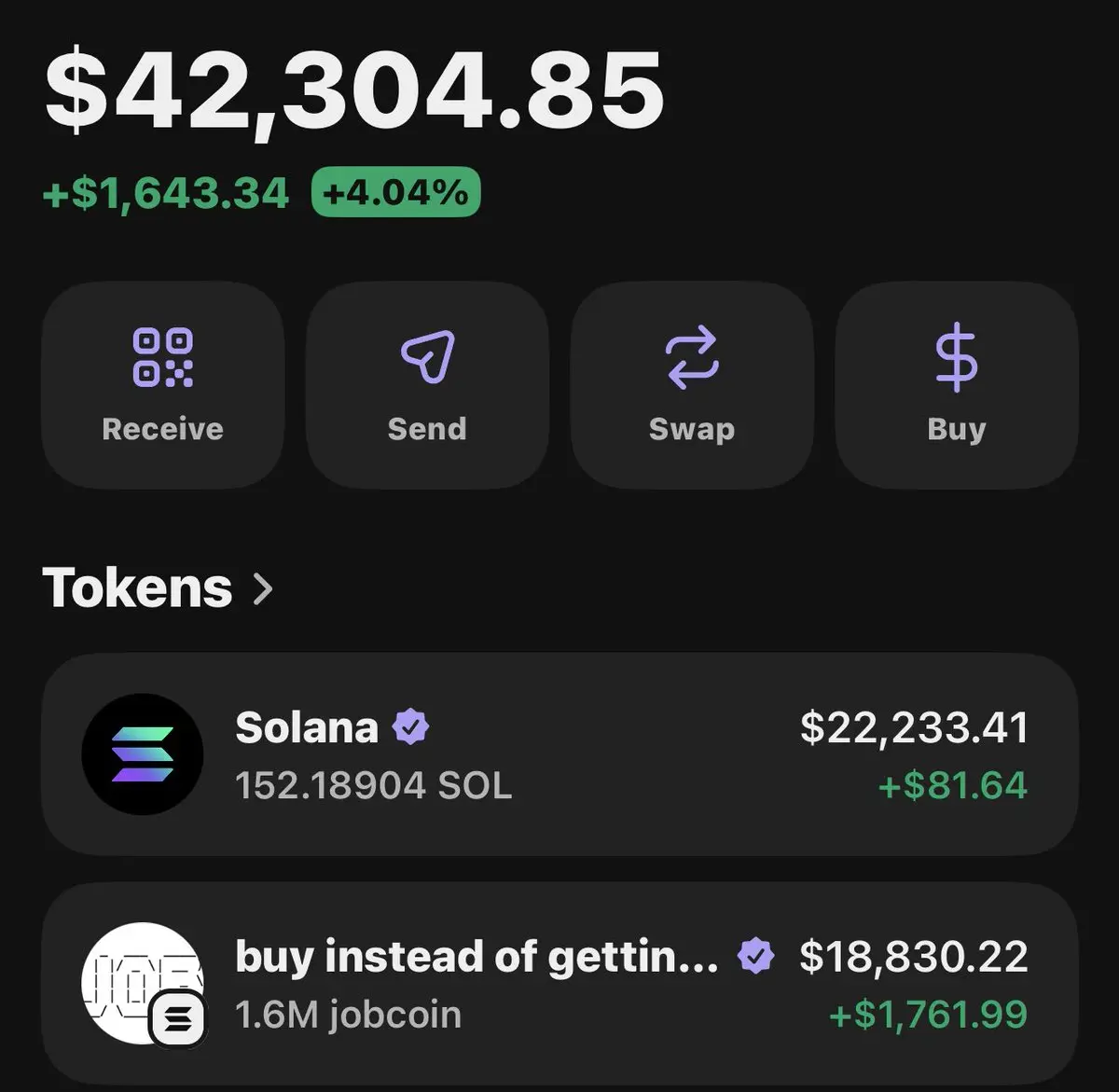Tap the Send paper plane icon
The height and width of the screenshot is (1092, 1119).
[427, 356]
